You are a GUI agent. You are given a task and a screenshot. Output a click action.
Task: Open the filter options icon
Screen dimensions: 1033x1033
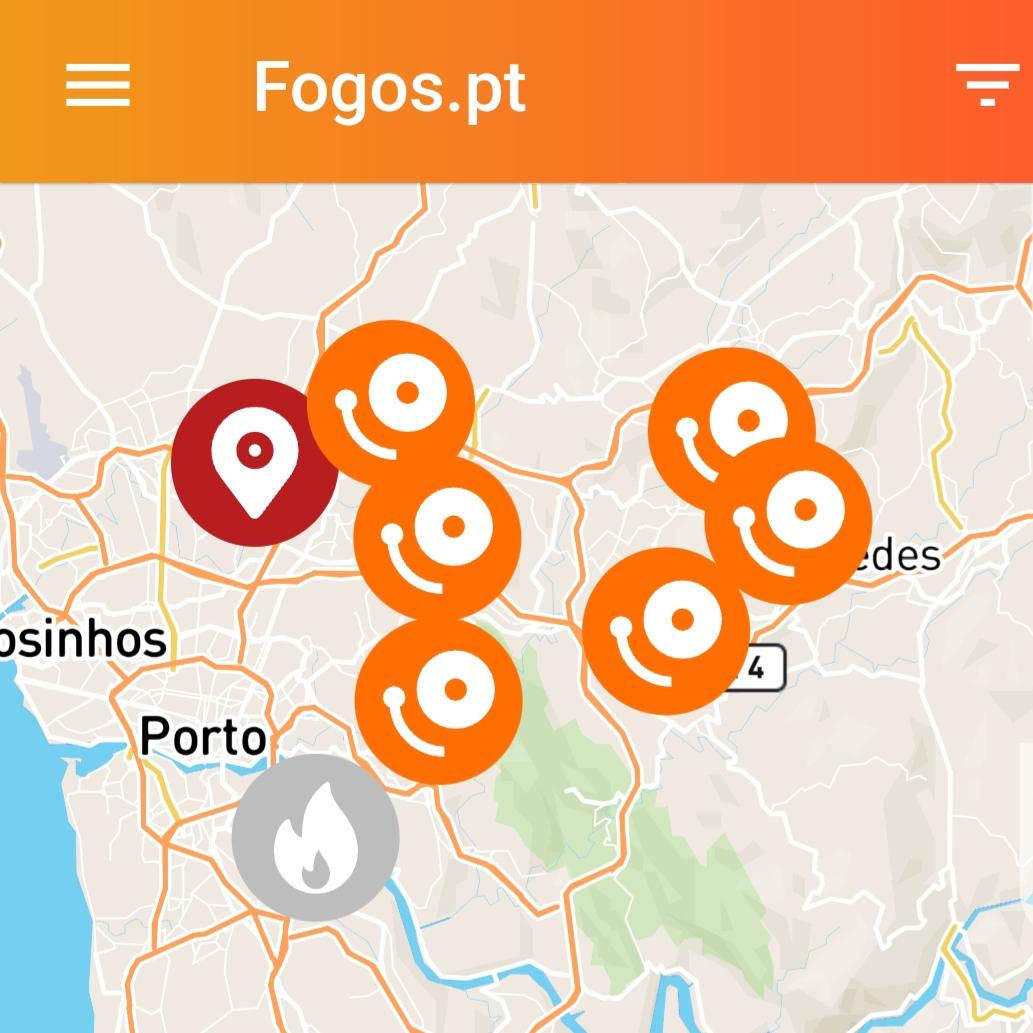987,85
